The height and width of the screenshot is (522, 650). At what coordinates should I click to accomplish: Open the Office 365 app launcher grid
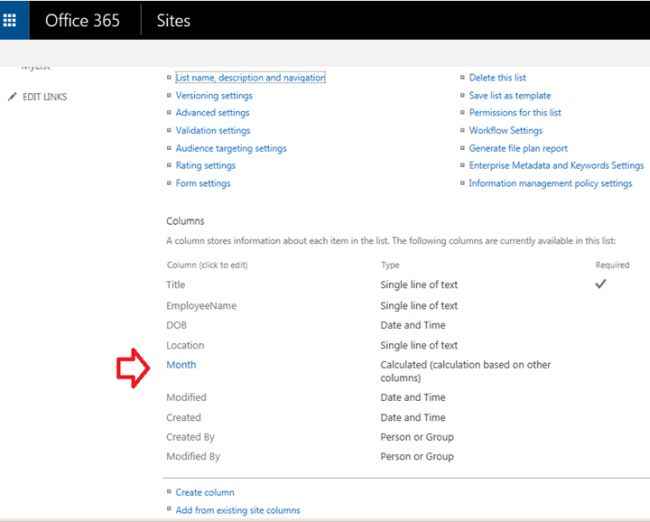tap(11, 20)
